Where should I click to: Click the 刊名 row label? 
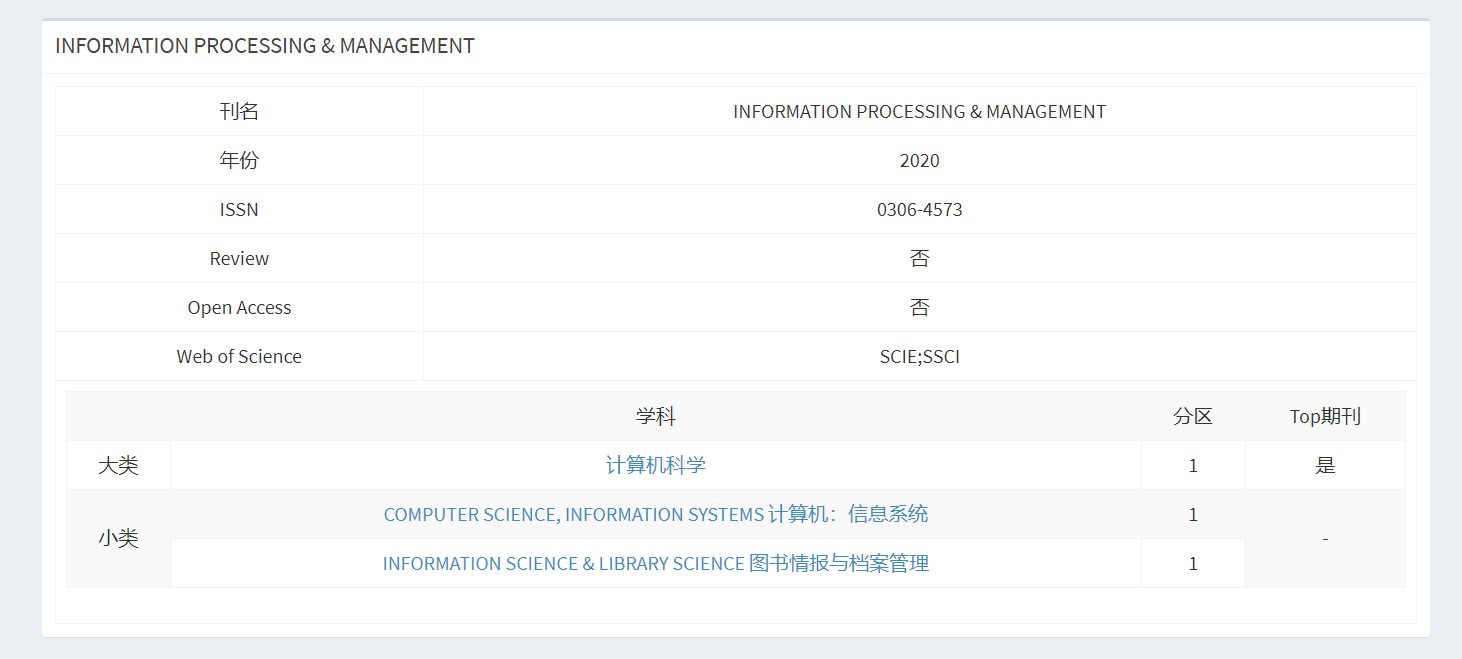[239, 111]
